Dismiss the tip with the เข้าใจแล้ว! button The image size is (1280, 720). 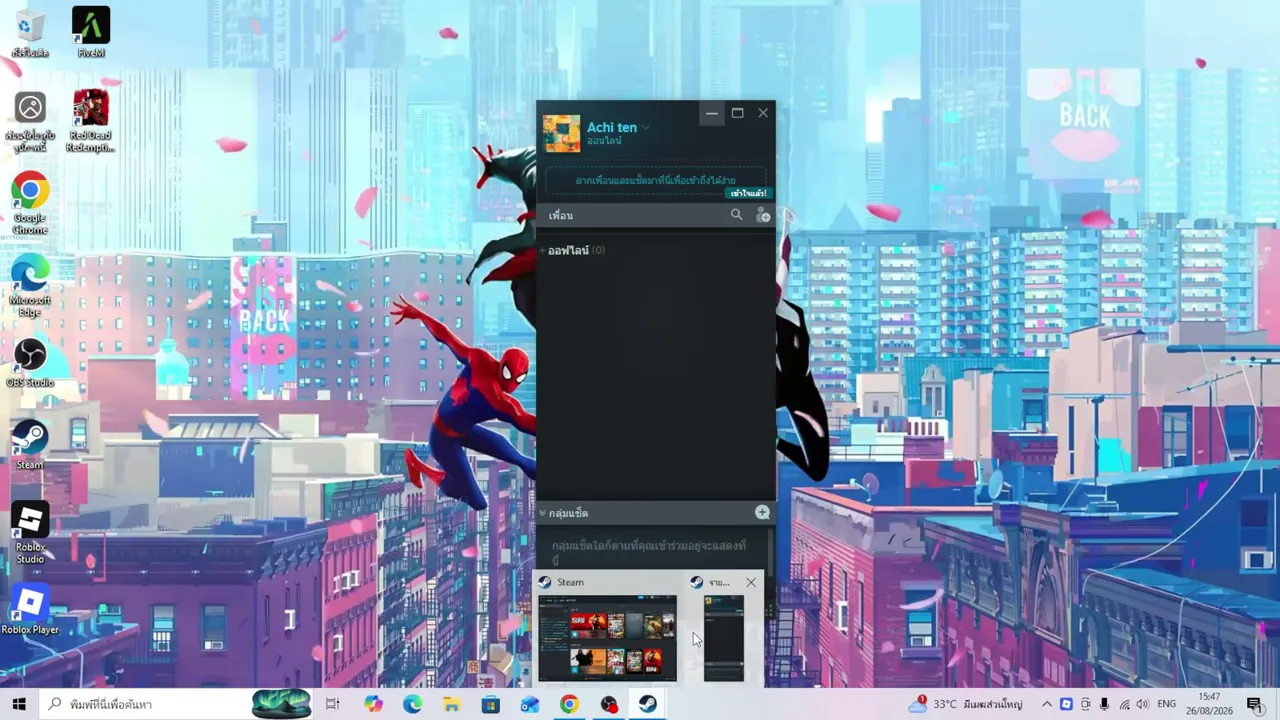coord(748,193)
